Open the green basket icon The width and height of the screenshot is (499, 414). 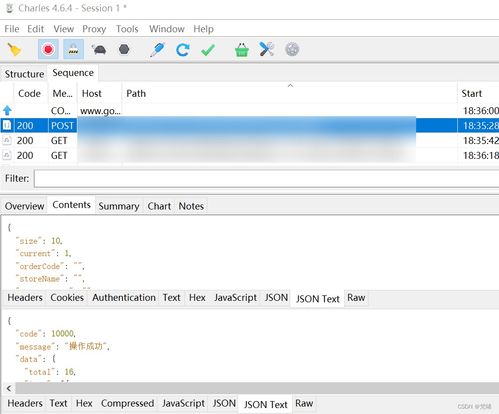pyautogui.click(x=242, y=50)
